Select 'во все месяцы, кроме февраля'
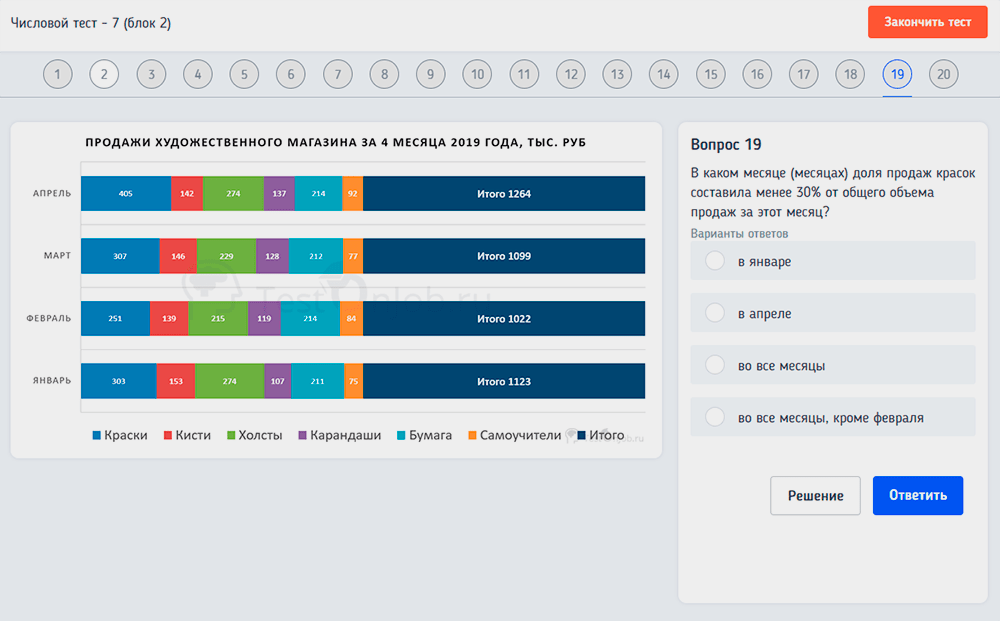This screenshot has height=621, width=1000. [715, 417]
